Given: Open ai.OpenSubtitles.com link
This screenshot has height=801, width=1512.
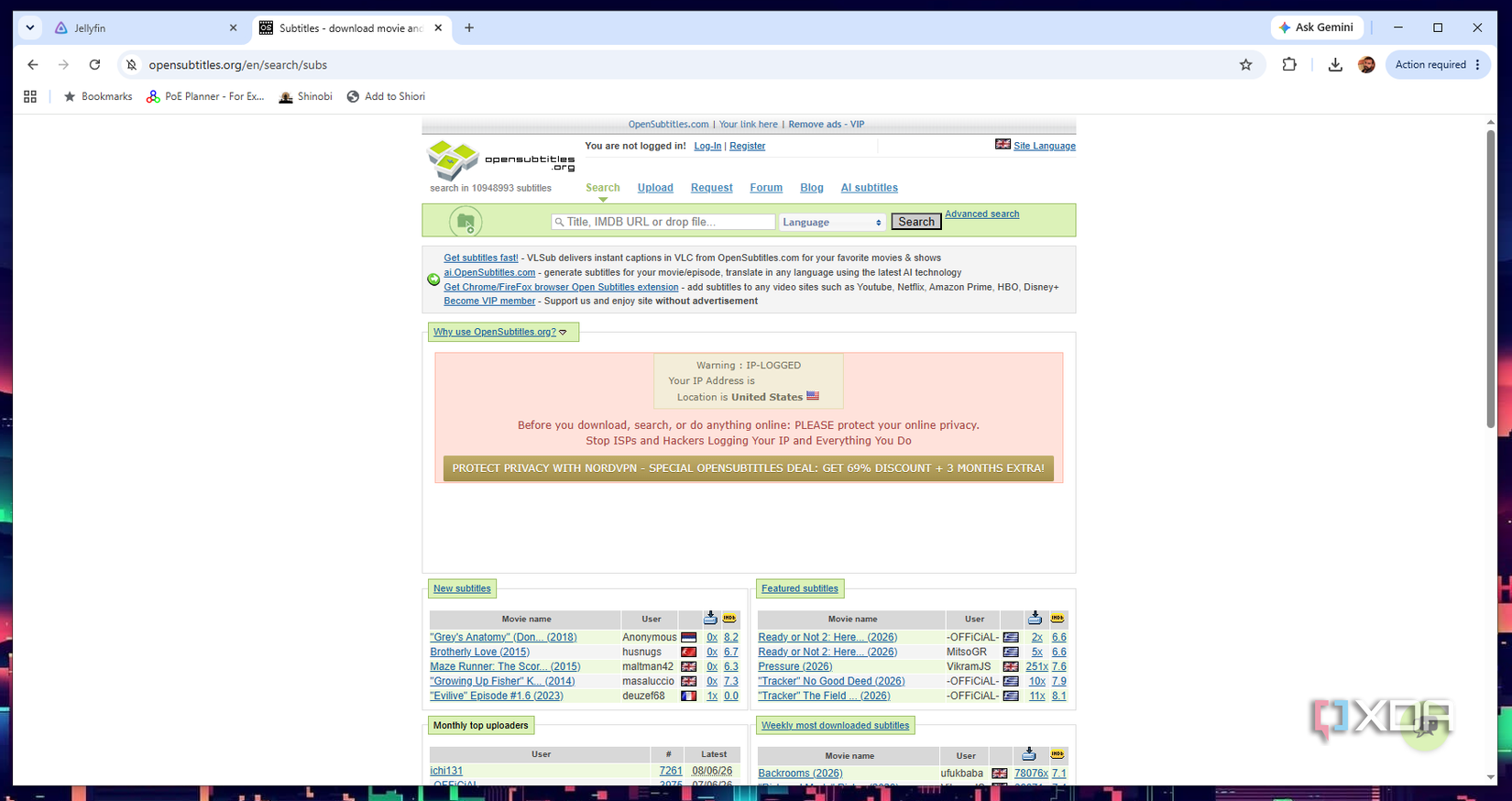Looking at the screenshot, I should click(x=489, y=272).
